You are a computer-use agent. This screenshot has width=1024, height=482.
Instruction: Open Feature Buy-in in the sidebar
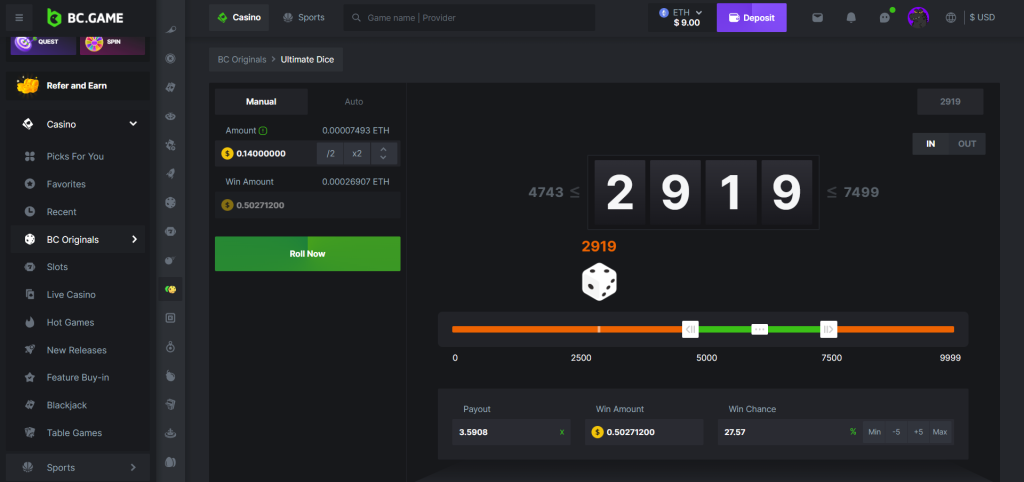click(78, 378)
